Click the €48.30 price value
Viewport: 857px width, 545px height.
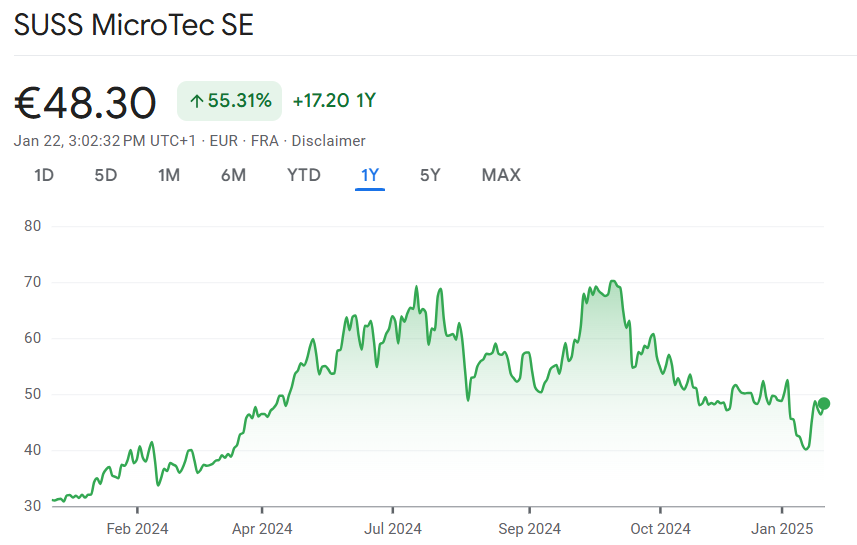85,102
